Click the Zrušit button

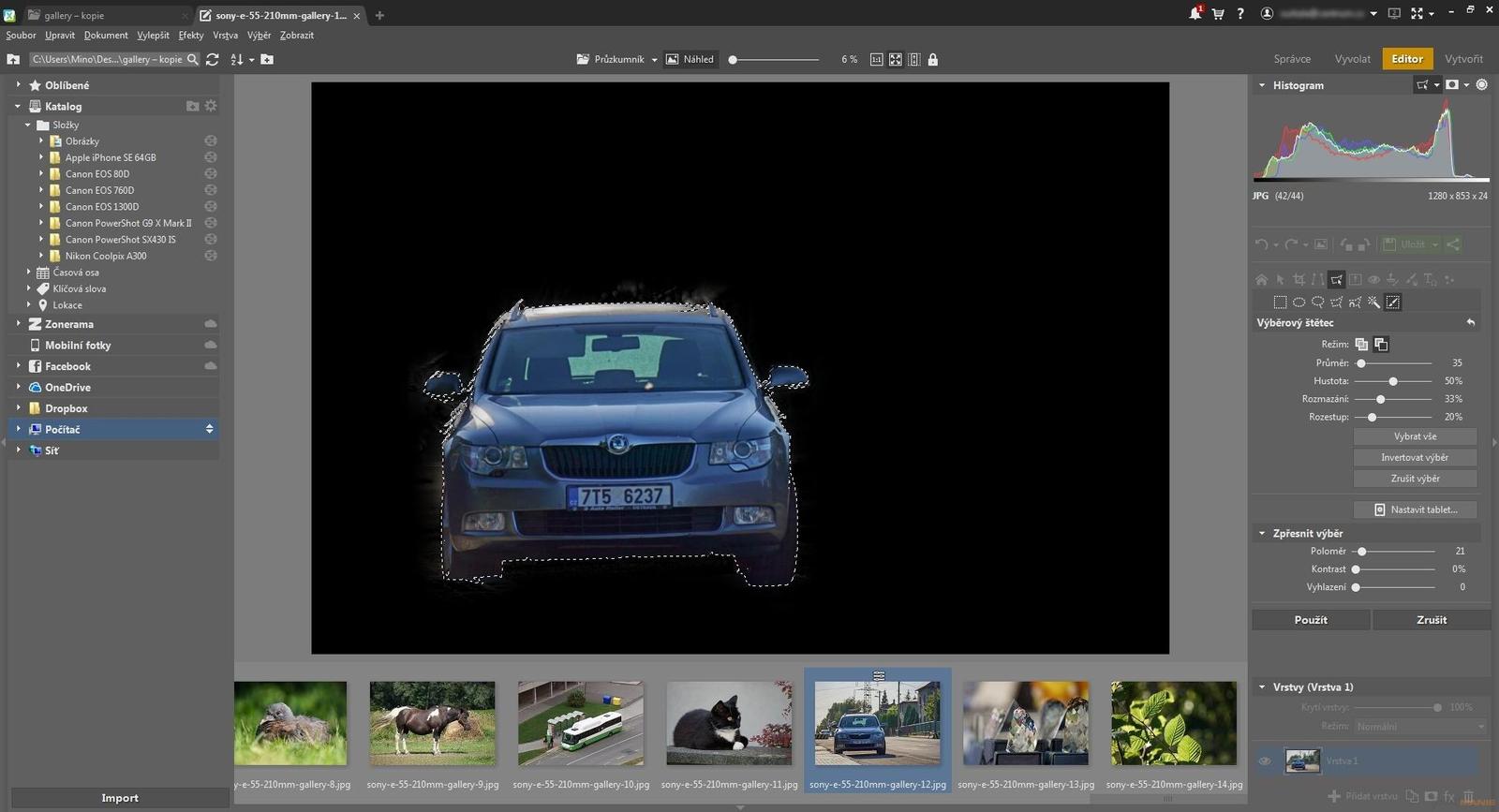1432,620
